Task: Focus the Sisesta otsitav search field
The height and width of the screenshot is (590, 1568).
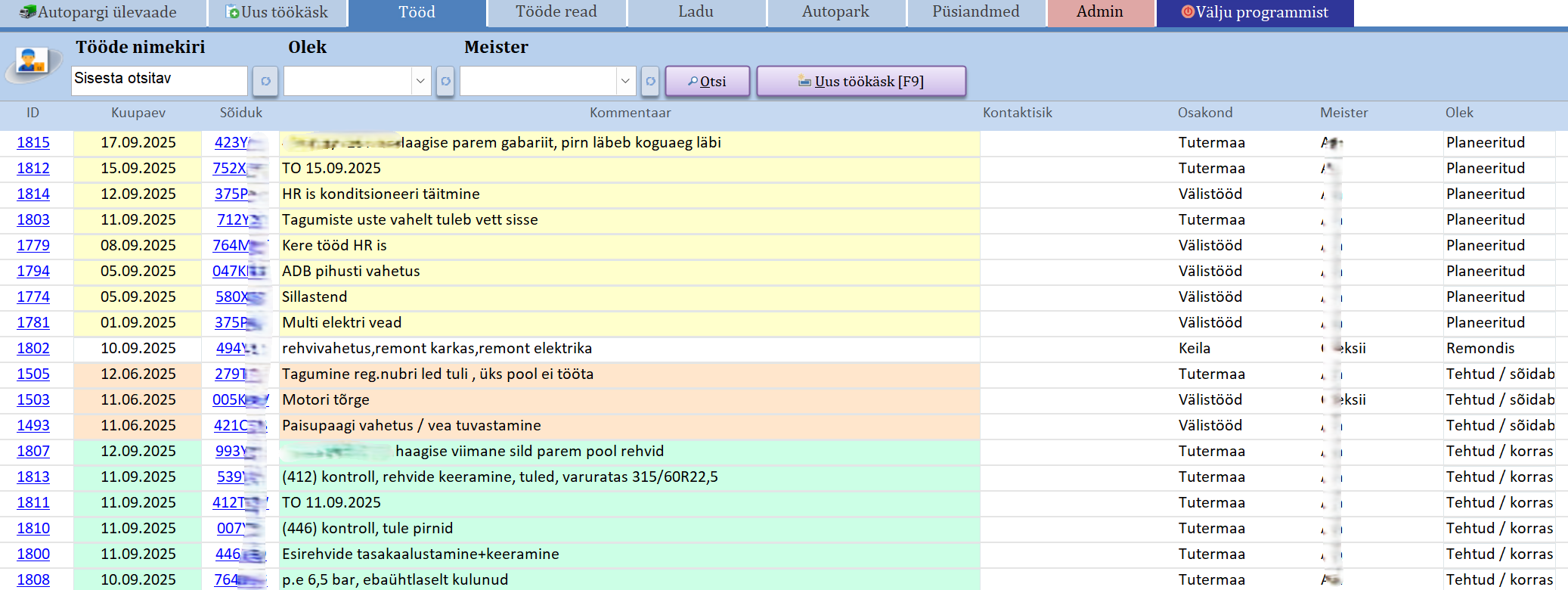Action: pos(159,79)
